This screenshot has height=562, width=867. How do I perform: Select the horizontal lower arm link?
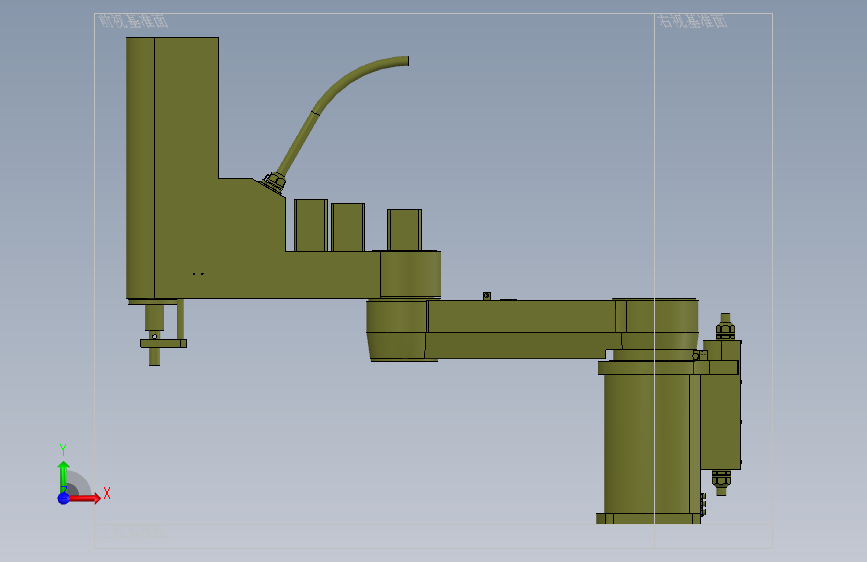coord(523,330)
